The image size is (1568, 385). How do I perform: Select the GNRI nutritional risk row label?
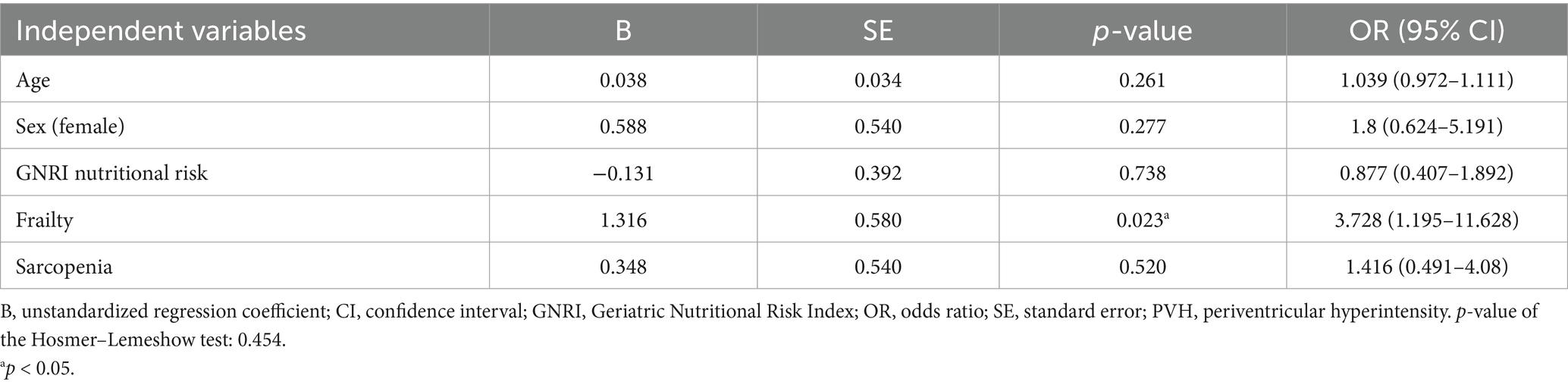click(x=111, y=173)
